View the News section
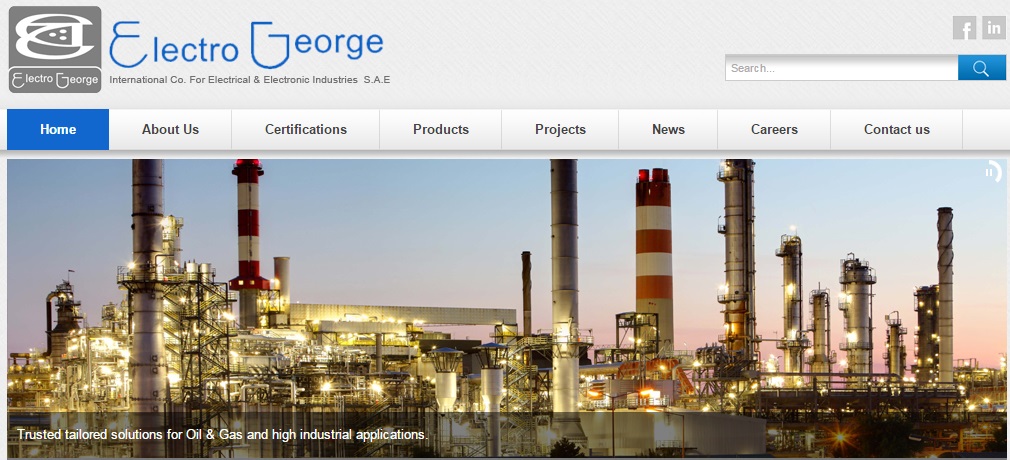 668,129
